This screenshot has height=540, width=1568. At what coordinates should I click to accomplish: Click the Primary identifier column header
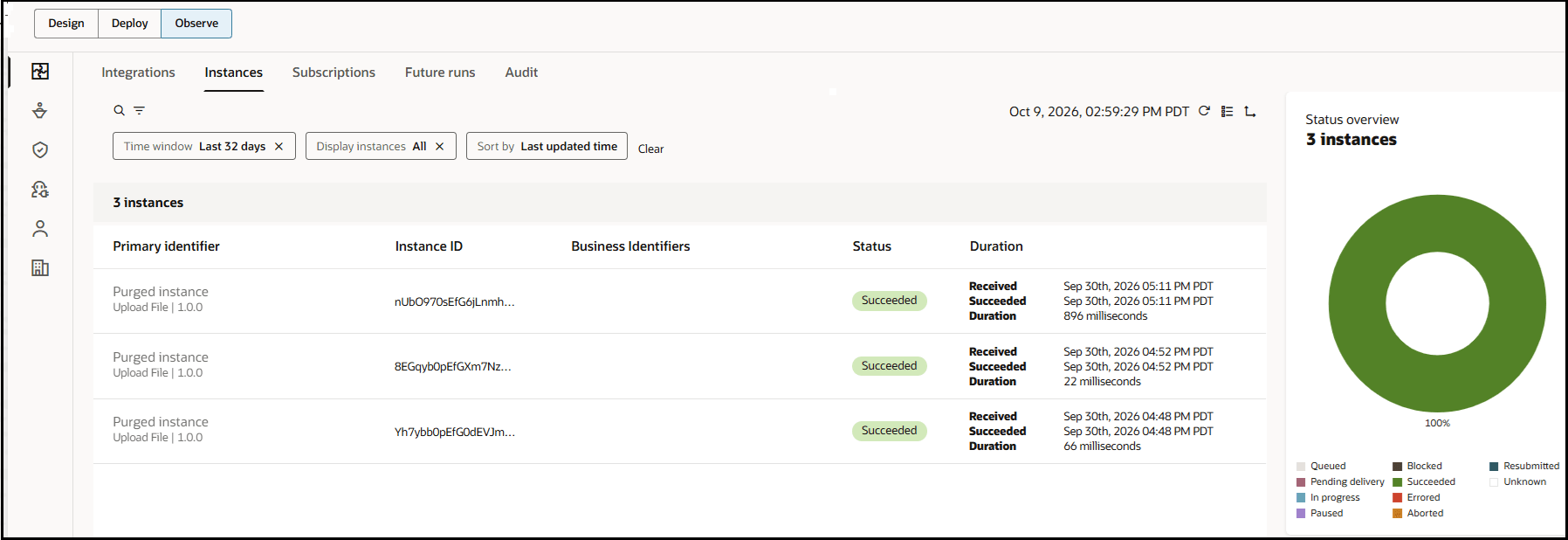(x=166, y=246)
